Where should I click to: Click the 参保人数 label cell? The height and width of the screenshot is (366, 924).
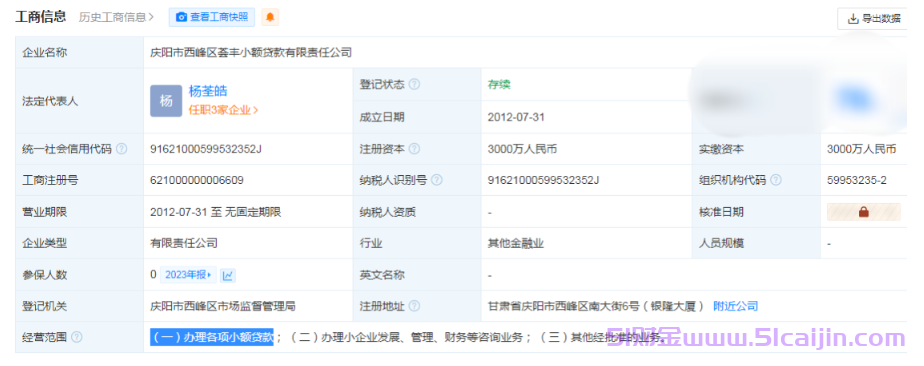pyautogui.click(x=80, y=275)
